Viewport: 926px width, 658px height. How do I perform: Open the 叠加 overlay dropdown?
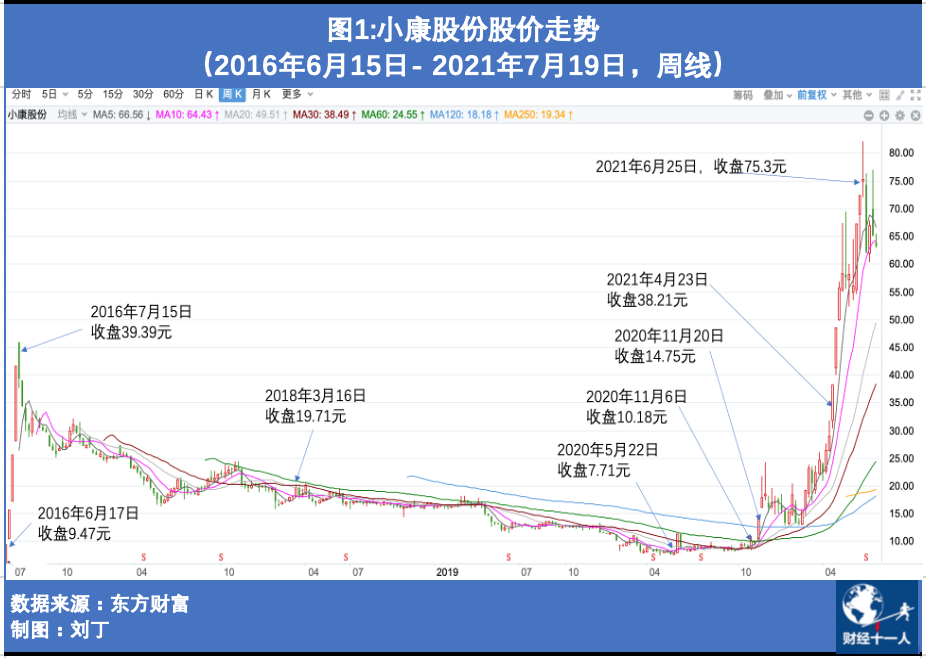coord(778,95)
